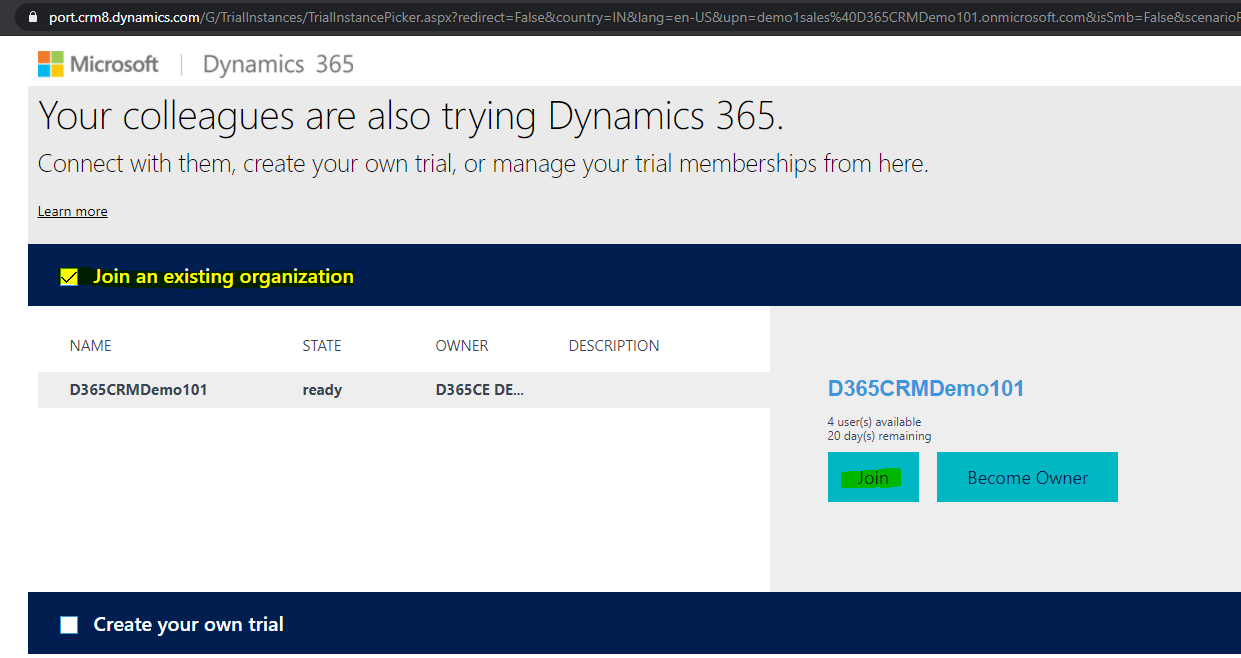Click the OWNER column header
The width and height of the screenshot is (1241, 658).
[x=462, y=346]
